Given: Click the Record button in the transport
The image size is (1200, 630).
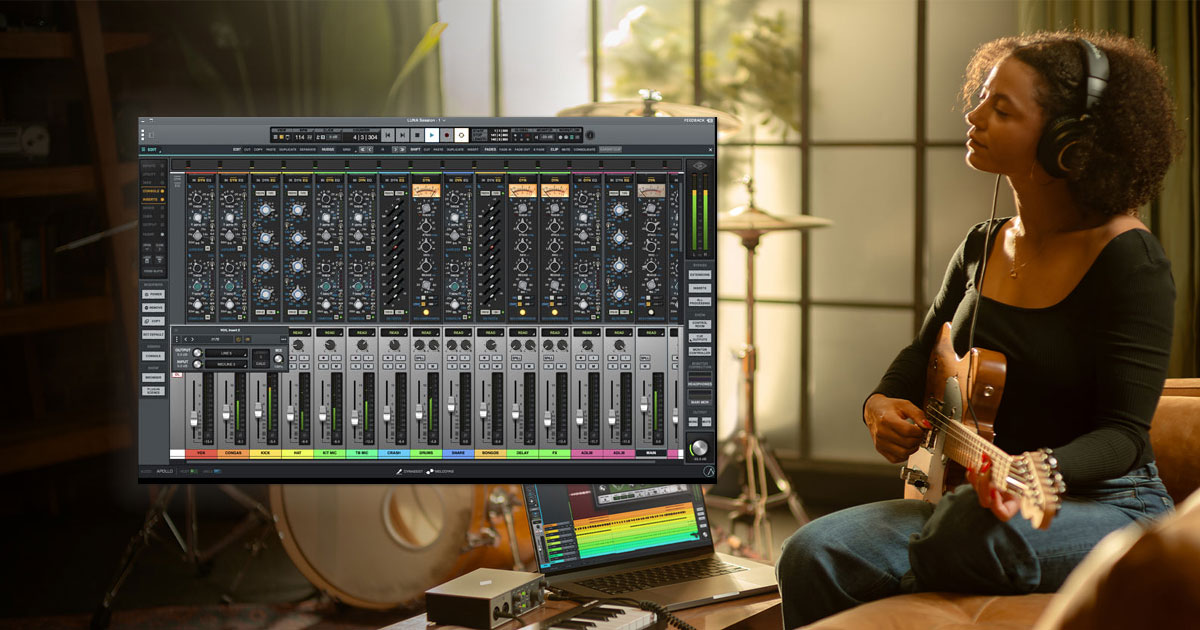Looking at the screenshot, I should 446,135.
